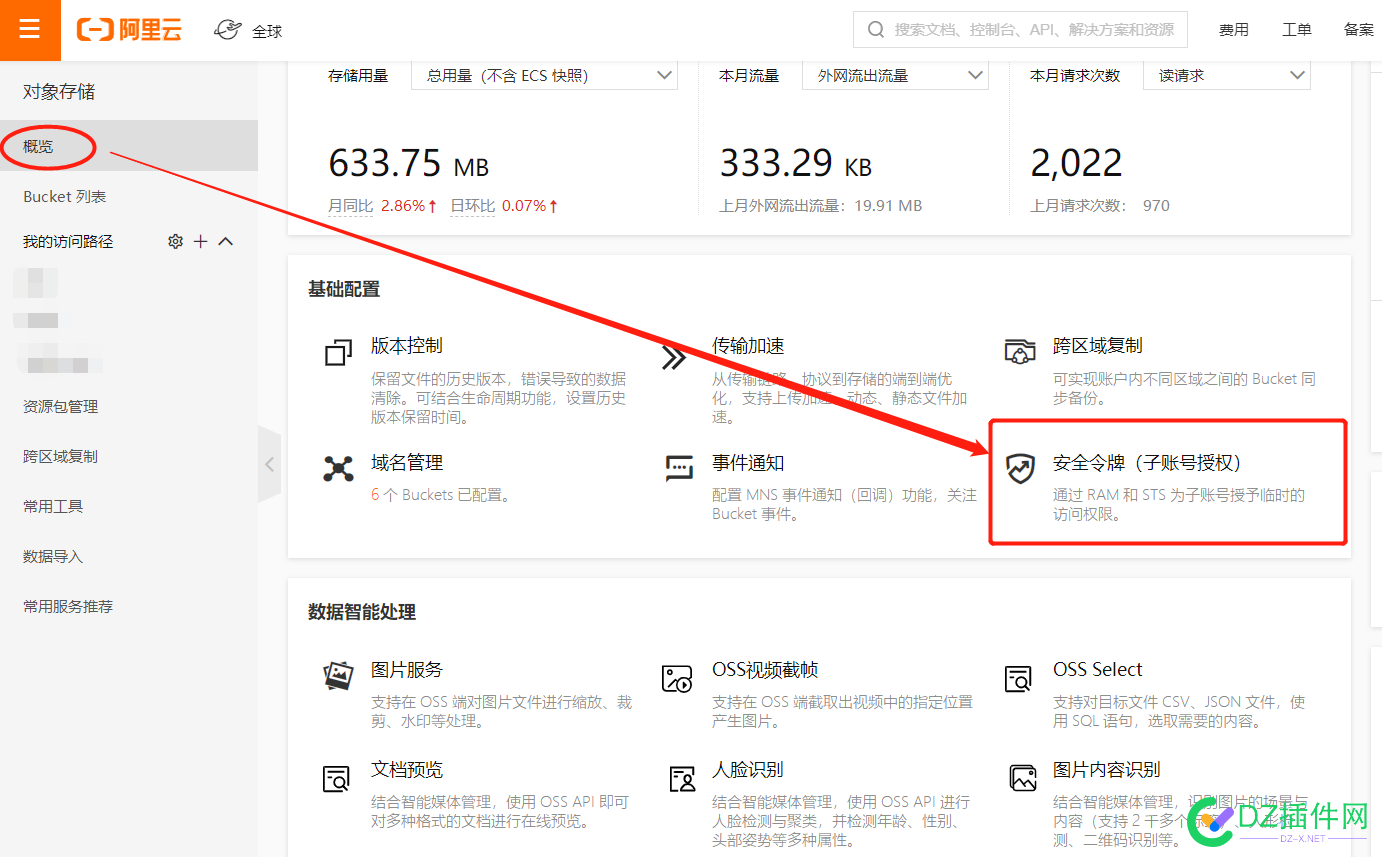This screenshot has height=857, width=1382.
Task: Open 跨区域复制 card title link
Action: [x=1097, y=346]
